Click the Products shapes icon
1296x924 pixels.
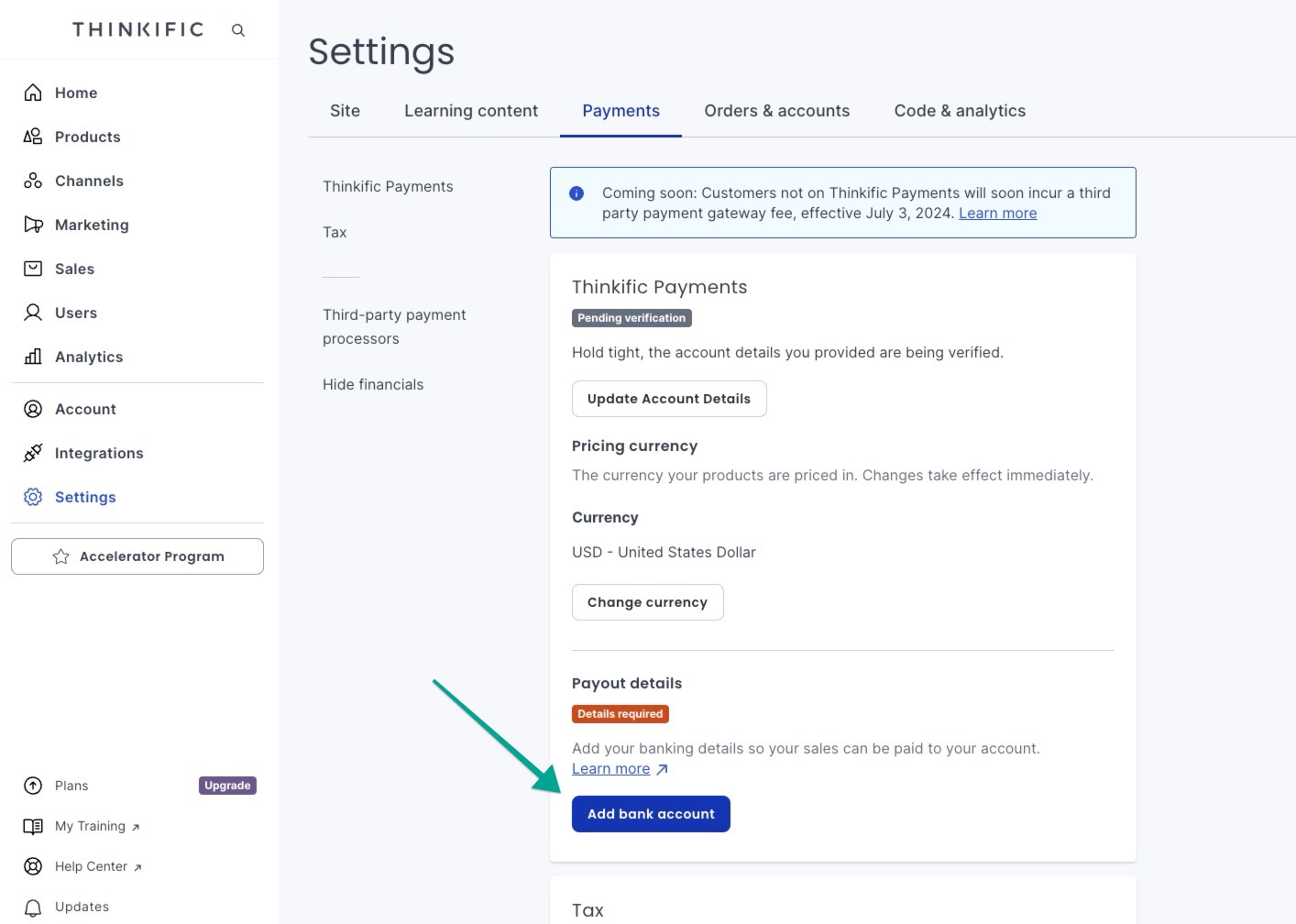pos(33,137)
